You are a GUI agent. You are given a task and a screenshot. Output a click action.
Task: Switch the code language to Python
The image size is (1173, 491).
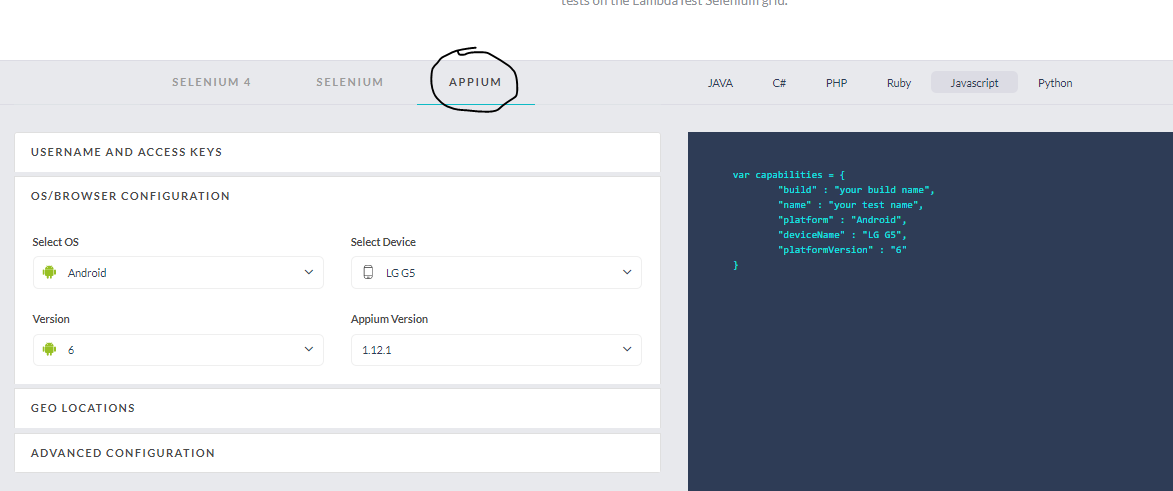tap(1055, 83)
